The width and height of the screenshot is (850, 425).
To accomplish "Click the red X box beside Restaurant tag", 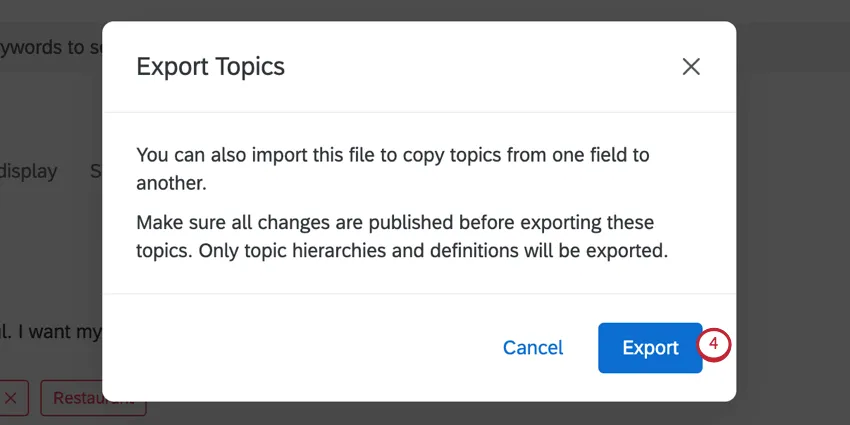I will point(11,398).
